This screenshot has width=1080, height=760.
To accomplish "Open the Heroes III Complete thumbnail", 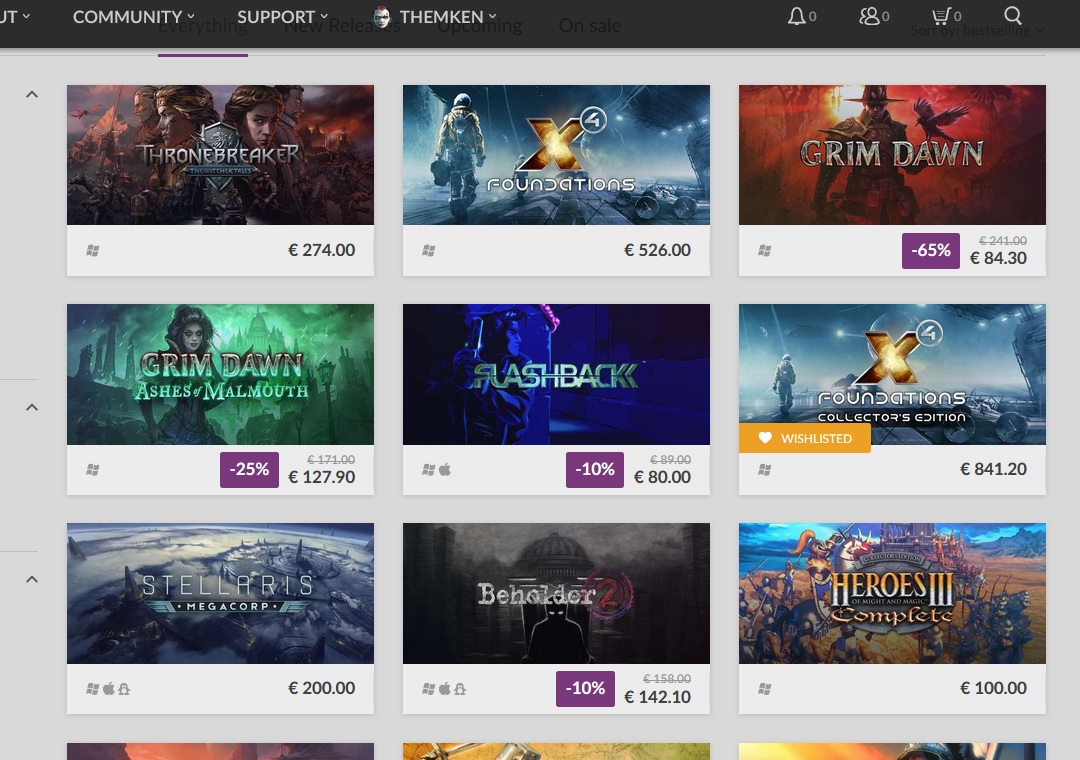I will click(x=892, y=593).
